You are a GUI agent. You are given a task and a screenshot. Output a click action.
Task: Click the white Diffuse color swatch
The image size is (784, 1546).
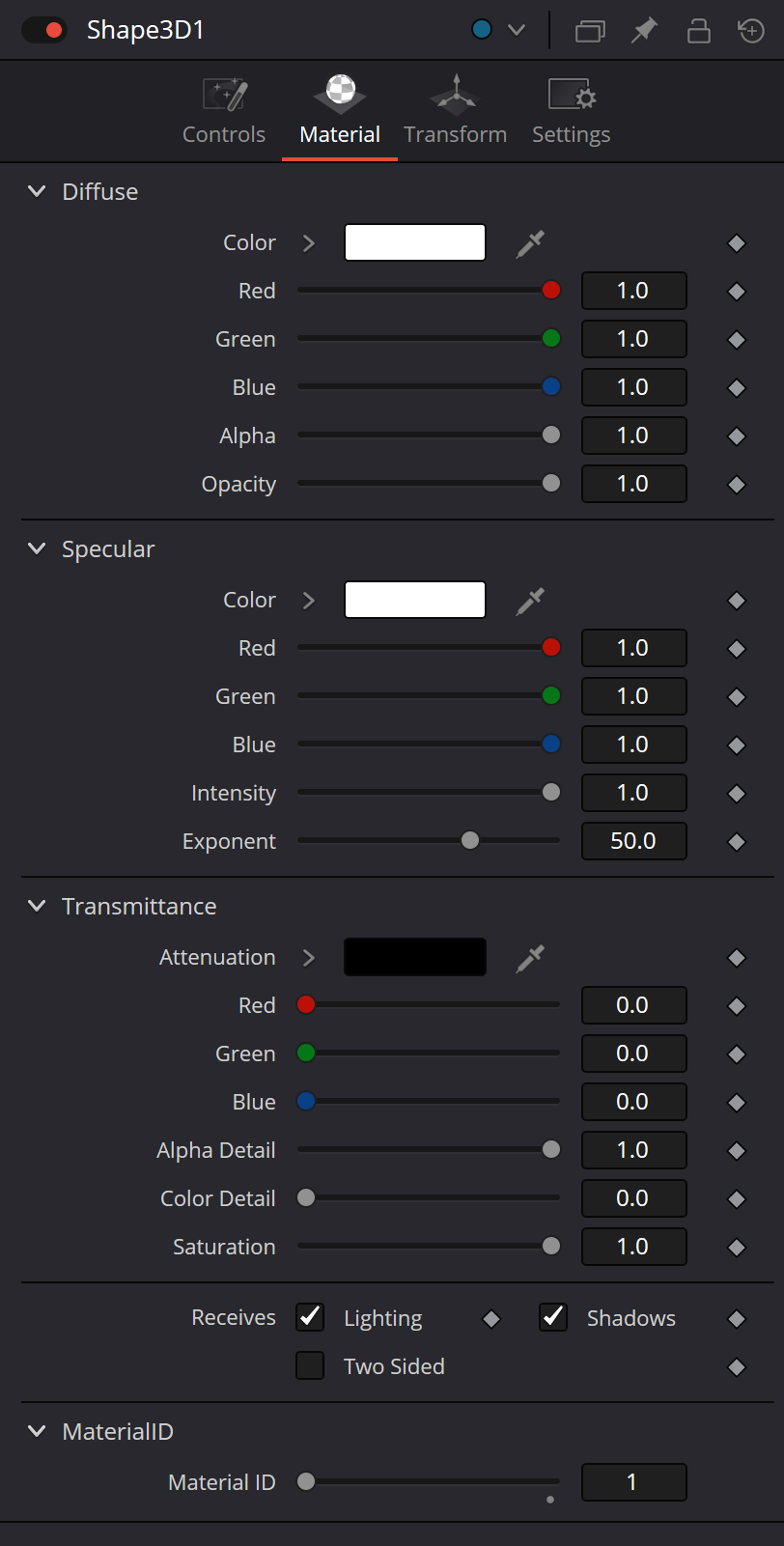[415, 242]
